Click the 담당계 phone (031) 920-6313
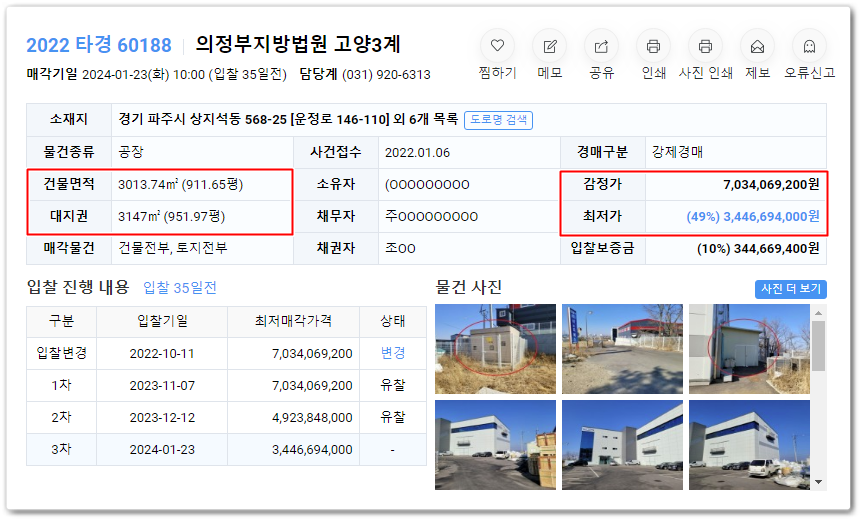The width and height of the screenshot is (863, 522). tap(386, 74)
